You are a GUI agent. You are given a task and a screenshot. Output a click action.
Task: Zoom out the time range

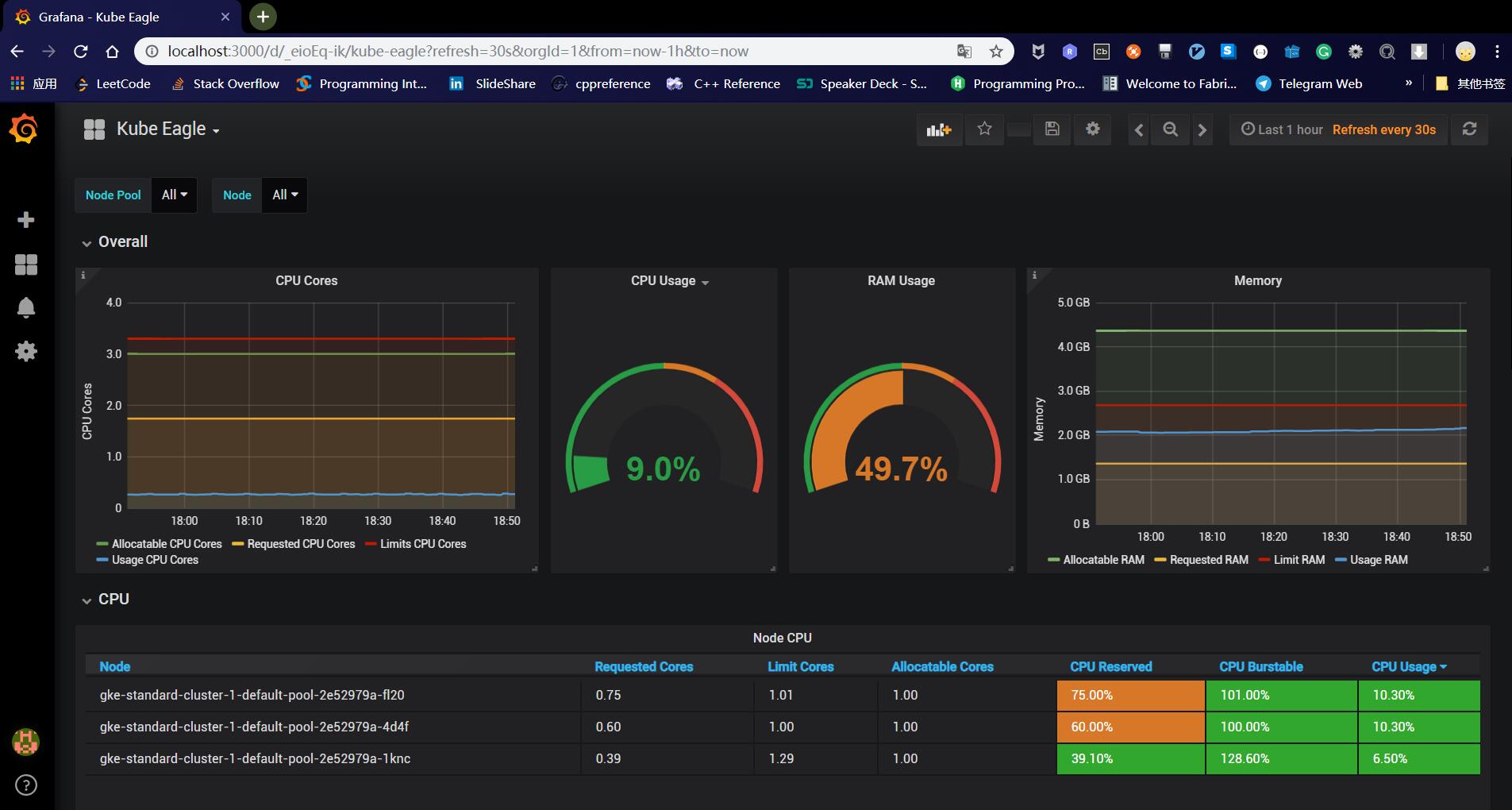point(1170,129)
